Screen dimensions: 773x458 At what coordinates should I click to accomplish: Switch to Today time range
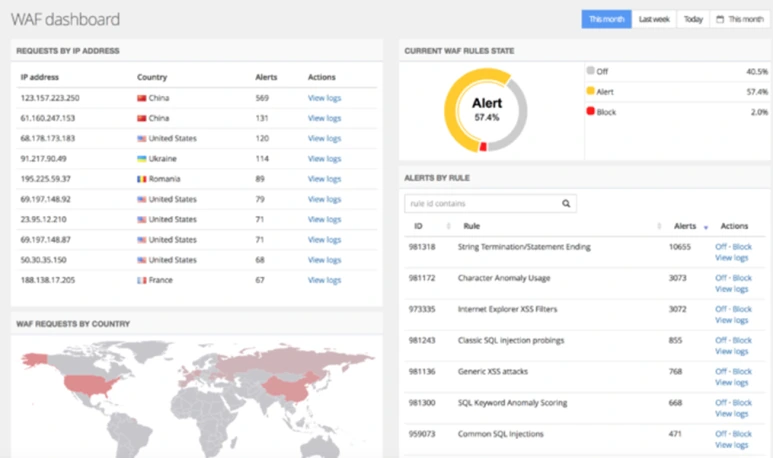click(693, 19)
